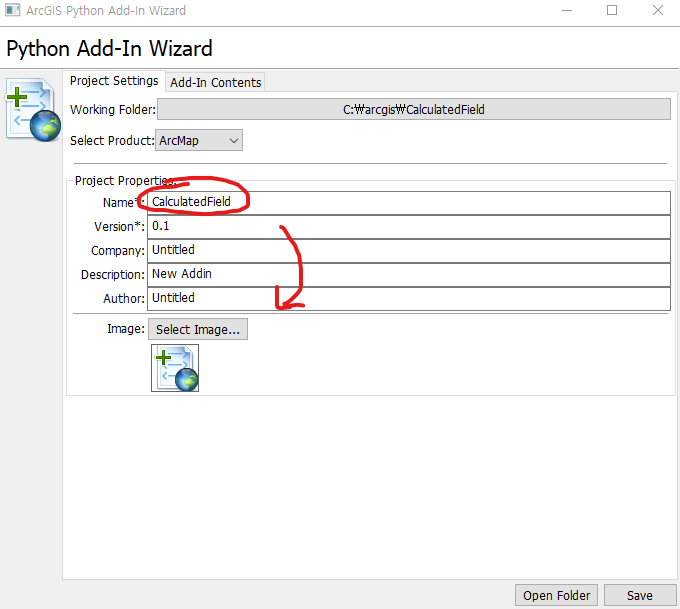This screenshot has height=609, width=680.
Task: Close the Add-In Wizard window
Action: 658,10
